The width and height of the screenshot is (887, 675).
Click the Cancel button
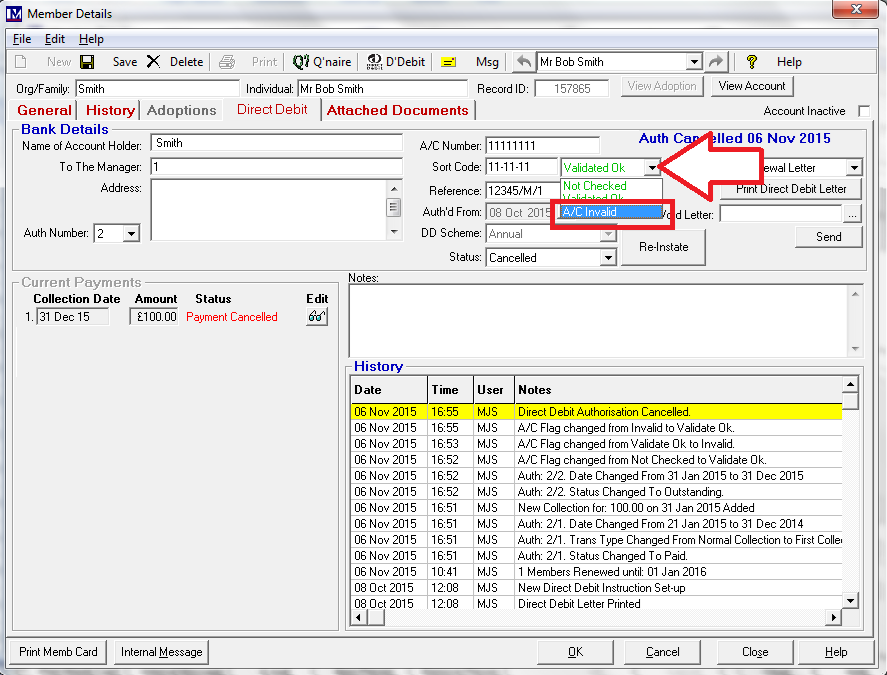coord(662,652)
